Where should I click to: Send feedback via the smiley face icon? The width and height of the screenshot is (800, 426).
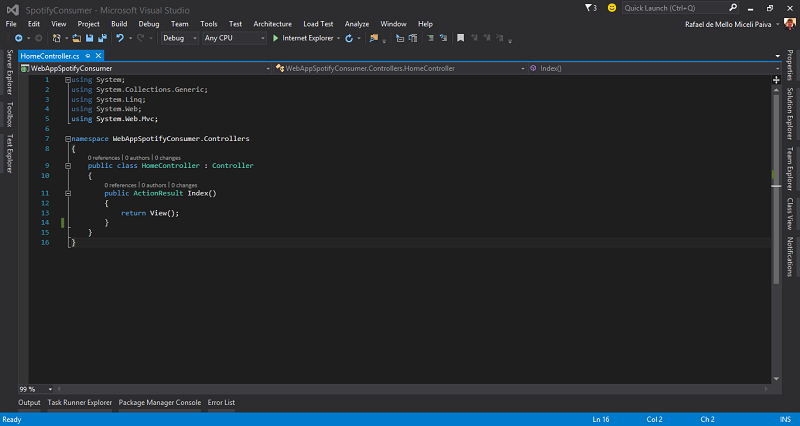(x=611, y=8)
